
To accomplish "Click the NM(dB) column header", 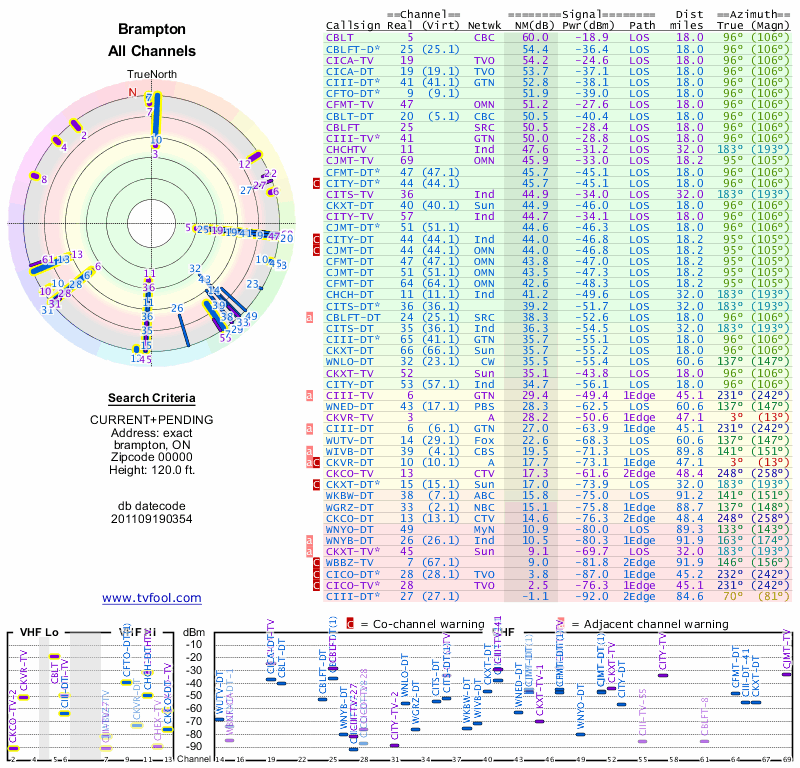I will (x=535, y=26).
